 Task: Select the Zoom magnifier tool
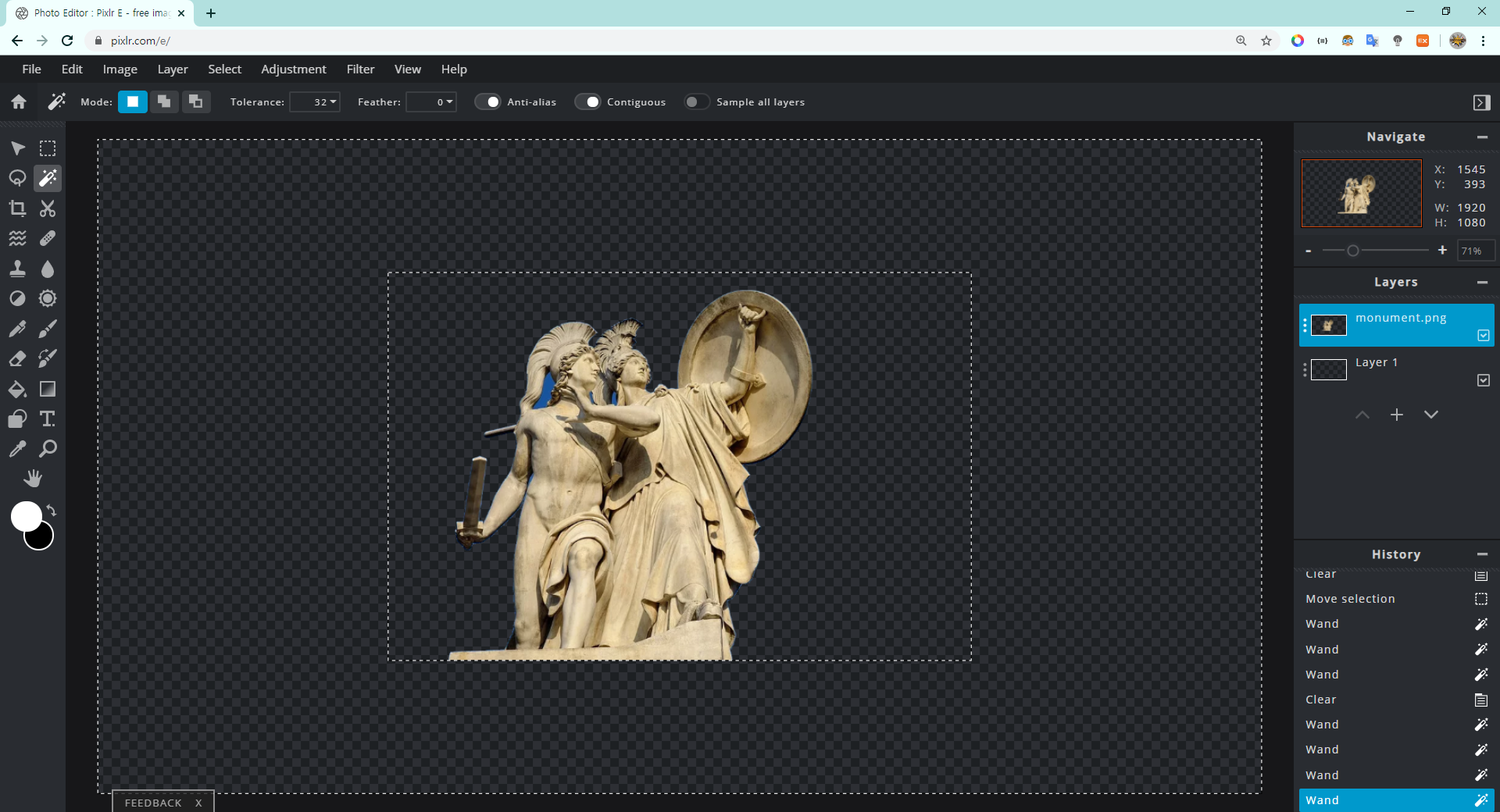pyautogui.click(x=48, y=449)
